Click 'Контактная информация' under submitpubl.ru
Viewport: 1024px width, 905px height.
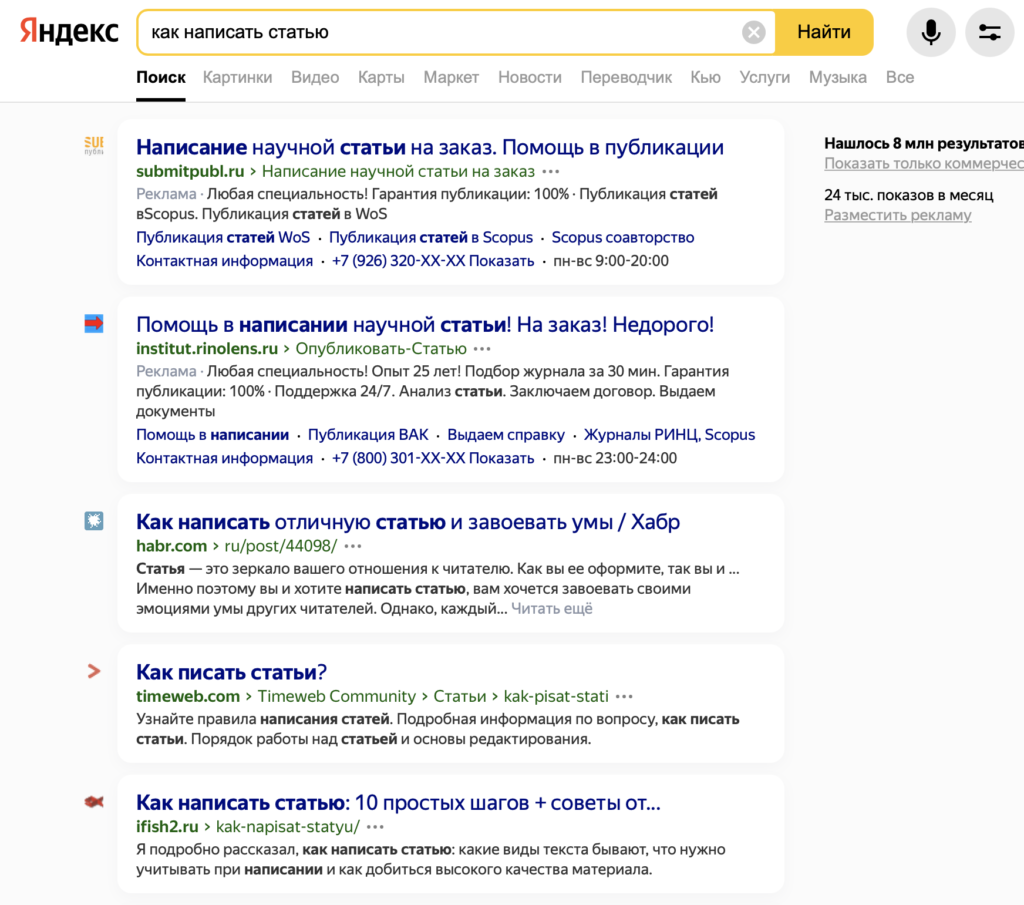tap(224, 261)
